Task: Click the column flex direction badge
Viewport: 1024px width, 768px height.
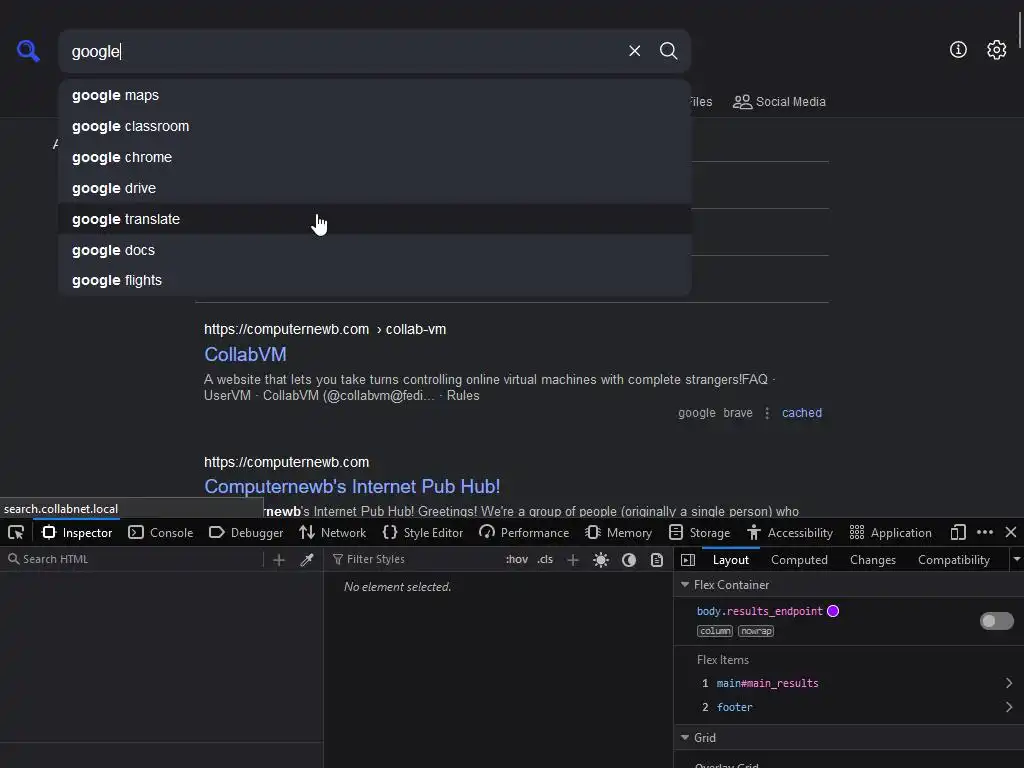Action: [x=715, y=631]
